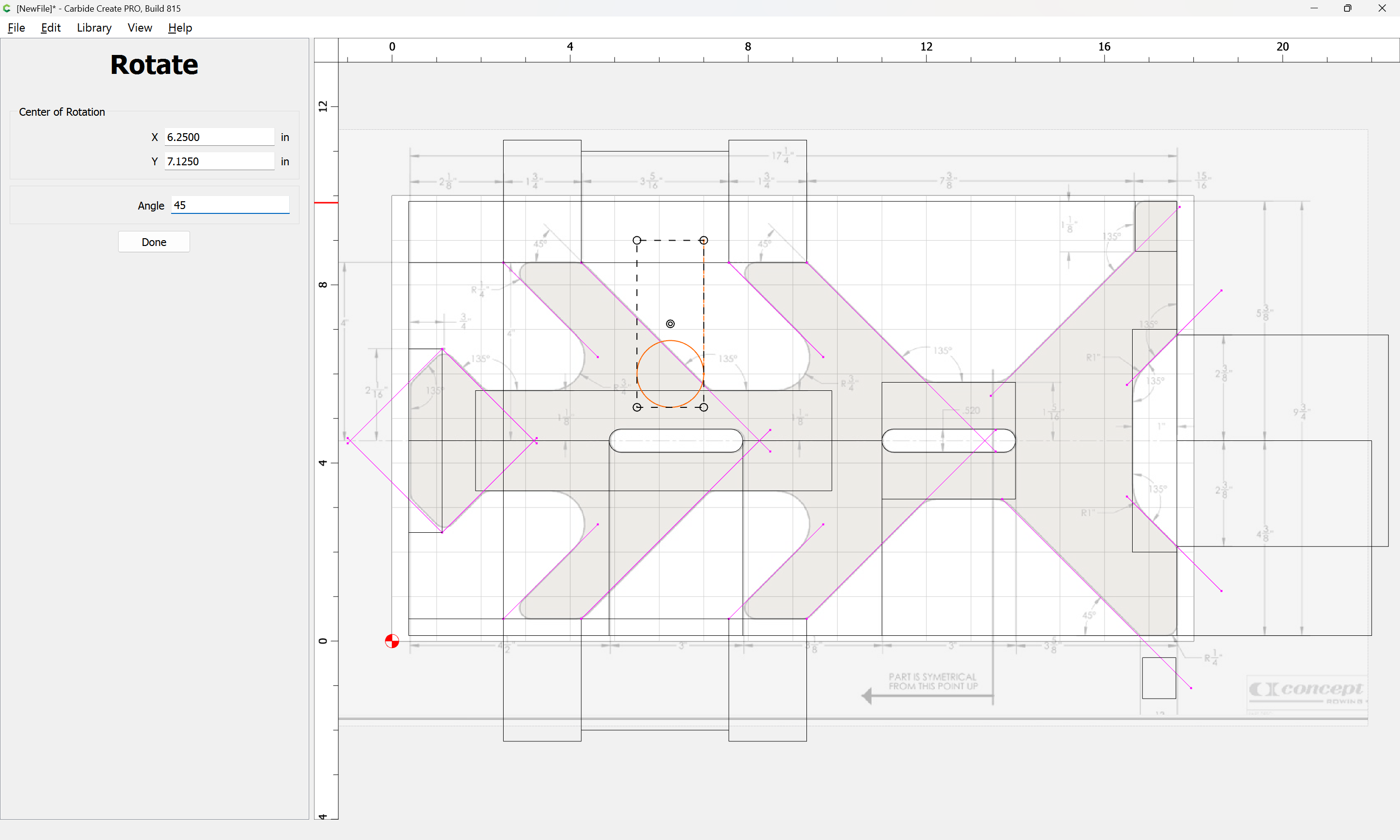Open the File menu

click(16, 28)
